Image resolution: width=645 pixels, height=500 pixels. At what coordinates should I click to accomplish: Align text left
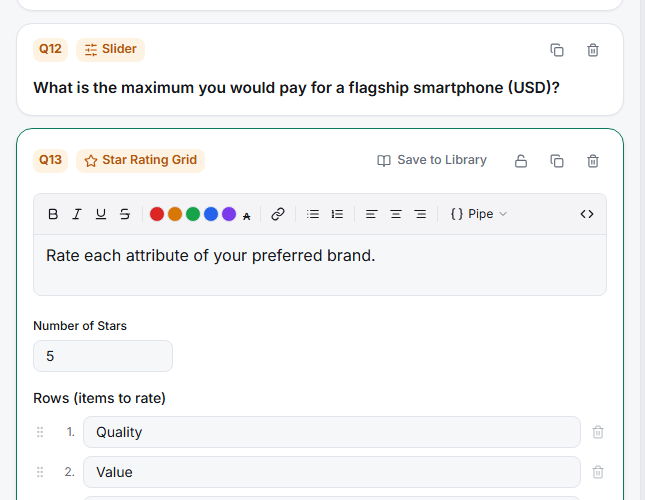[x=371, y=214]
